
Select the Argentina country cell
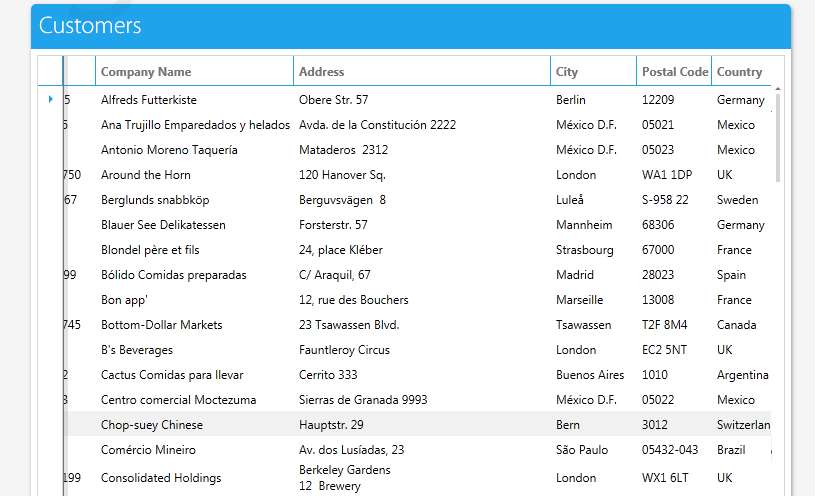[742, 375]
